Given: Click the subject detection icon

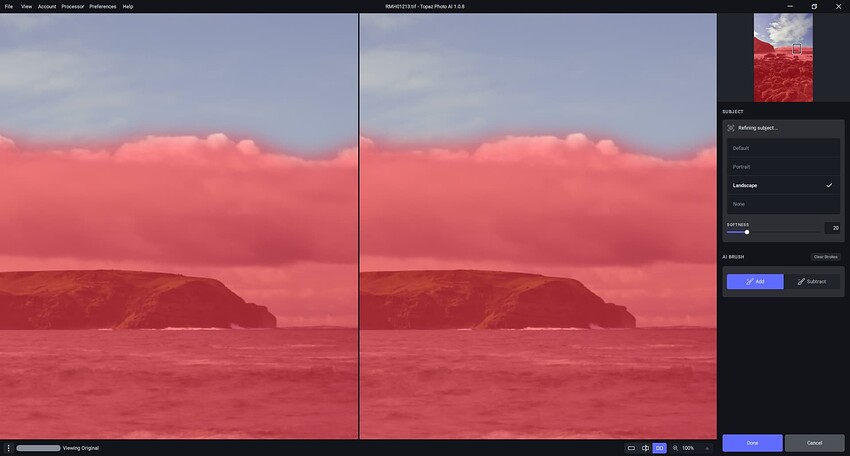Looking at the screenshot, I should 731,128.
